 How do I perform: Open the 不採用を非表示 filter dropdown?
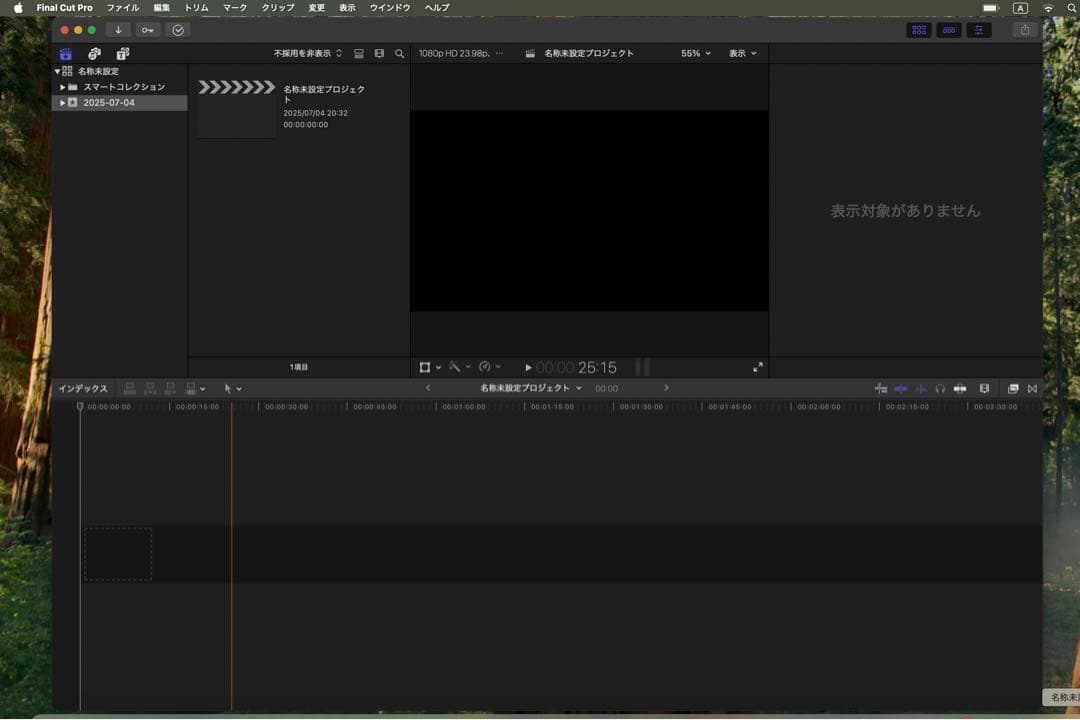click(x=308, y=54)
